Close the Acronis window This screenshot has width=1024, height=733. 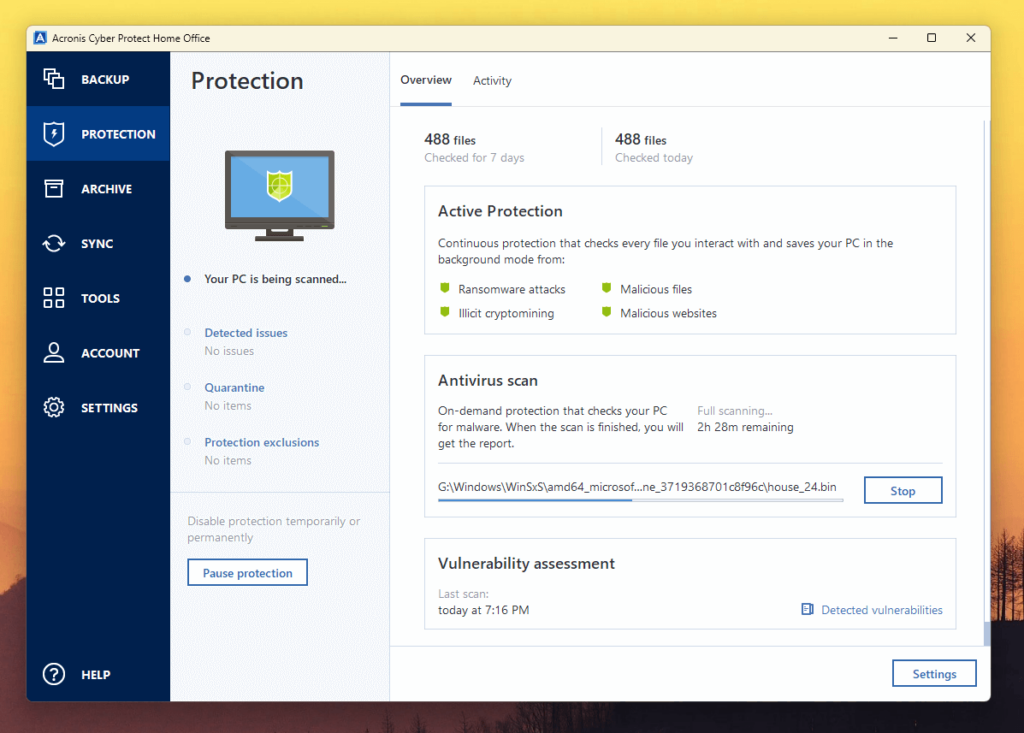(970, 38)
